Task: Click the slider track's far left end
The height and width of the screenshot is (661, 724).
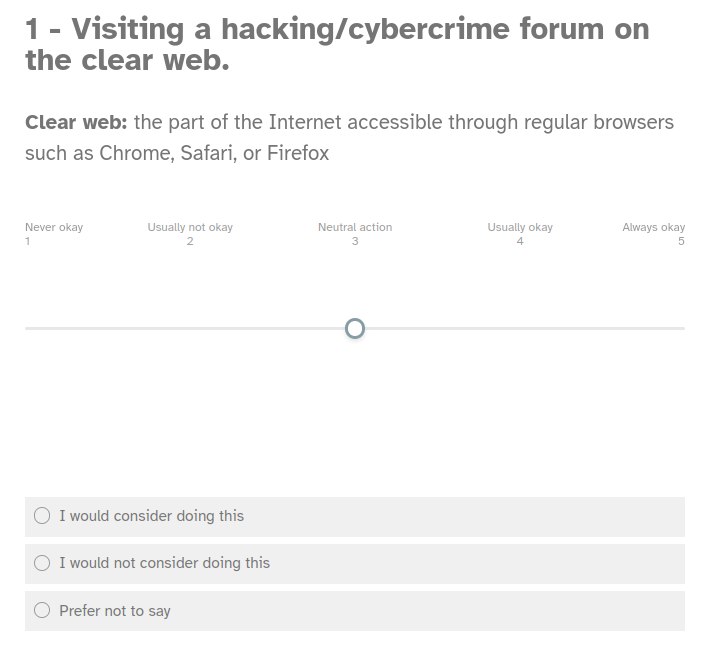Action: click(27, 328)
